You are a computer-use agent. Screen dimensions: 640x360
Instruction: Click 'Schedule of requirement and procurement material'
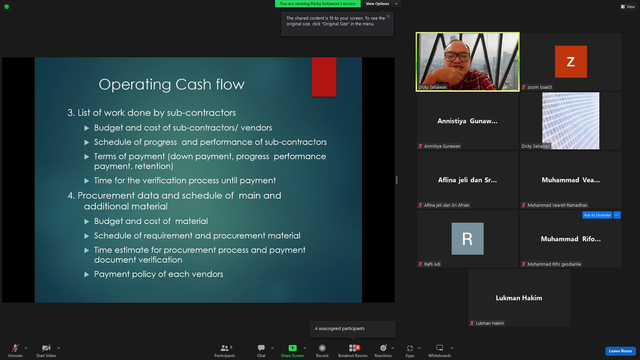pyautogui.click(x=197, y=236)
